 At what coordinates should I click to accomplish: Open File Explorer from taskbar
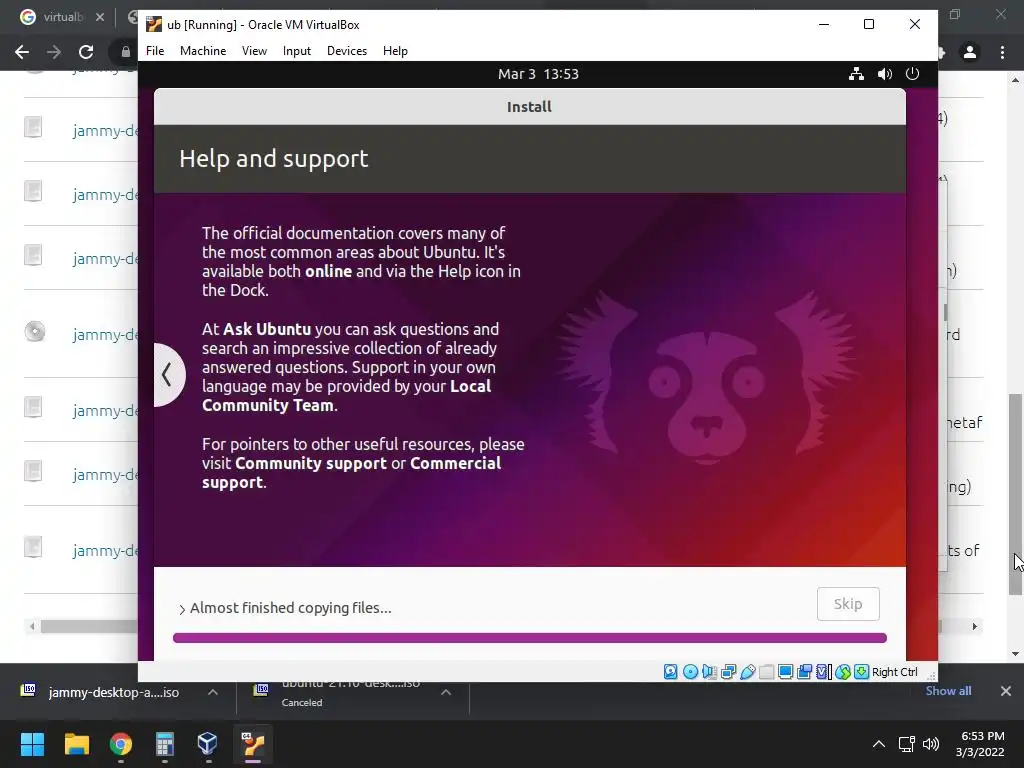click(76, 744)
